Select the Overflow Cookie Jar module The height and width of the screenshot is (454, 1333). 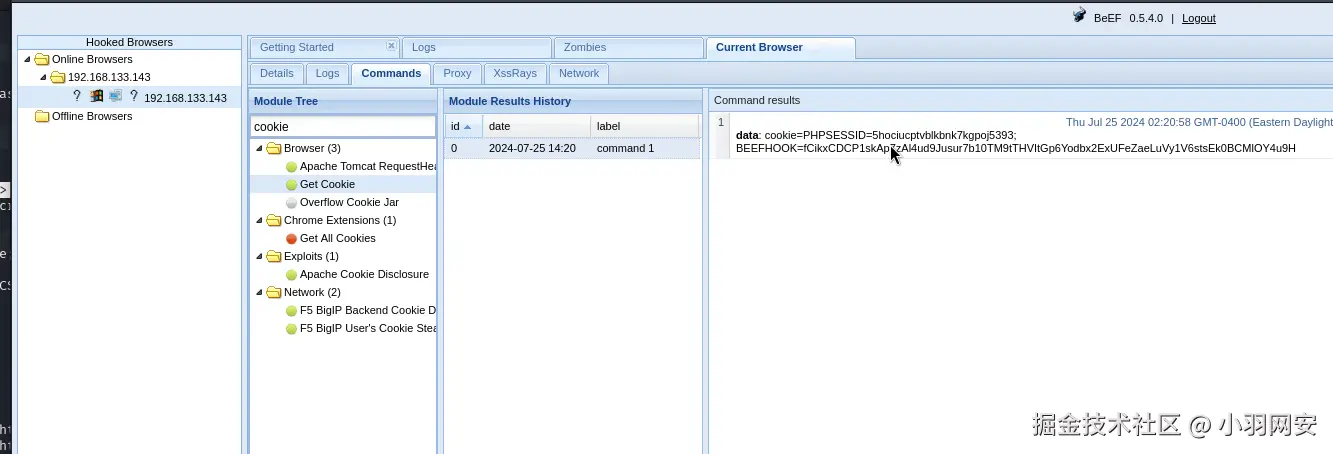[349, 202]
